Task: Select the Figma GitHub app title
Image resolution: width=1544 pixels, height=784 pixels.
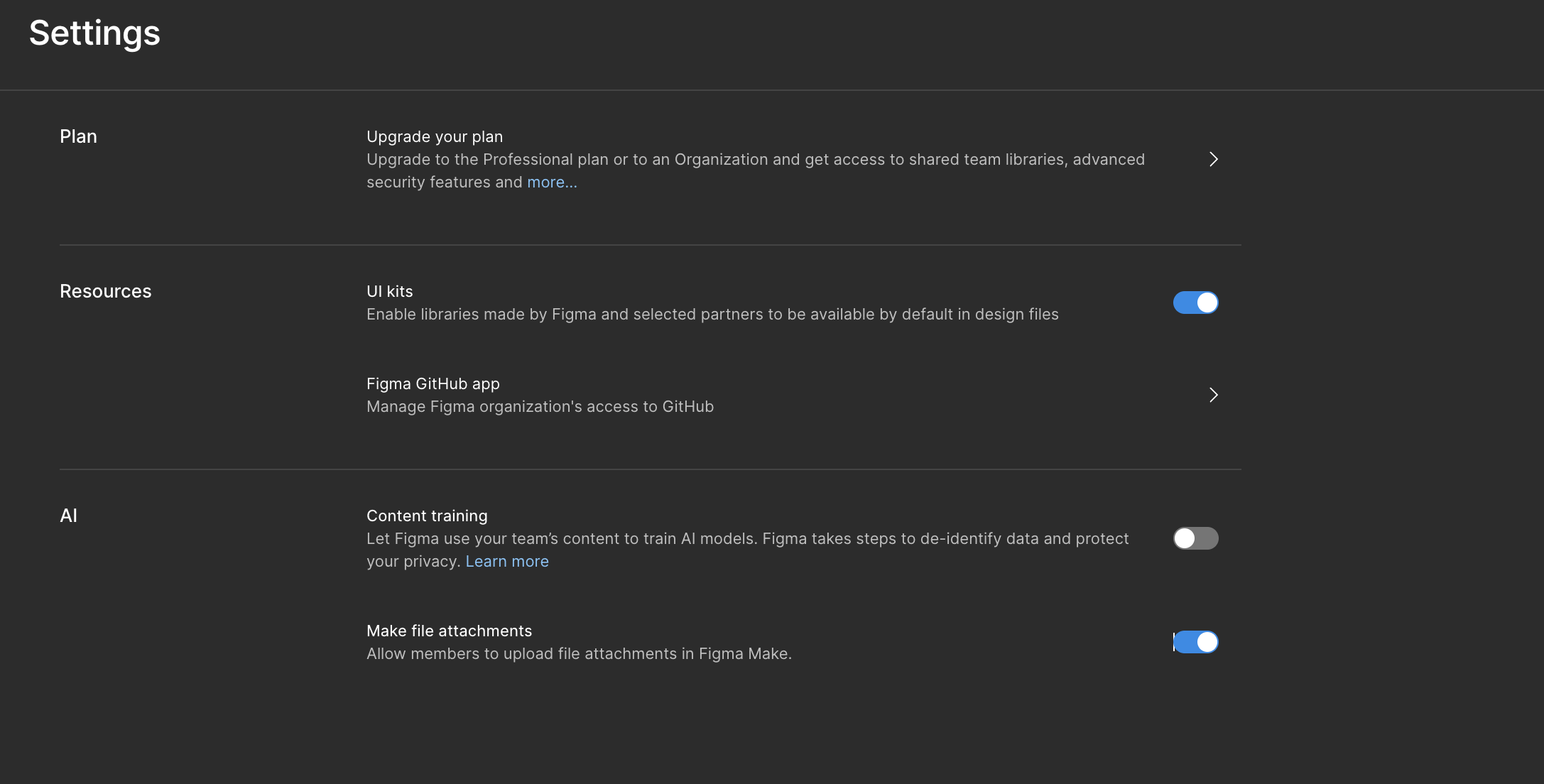Action: pos(433,384)
